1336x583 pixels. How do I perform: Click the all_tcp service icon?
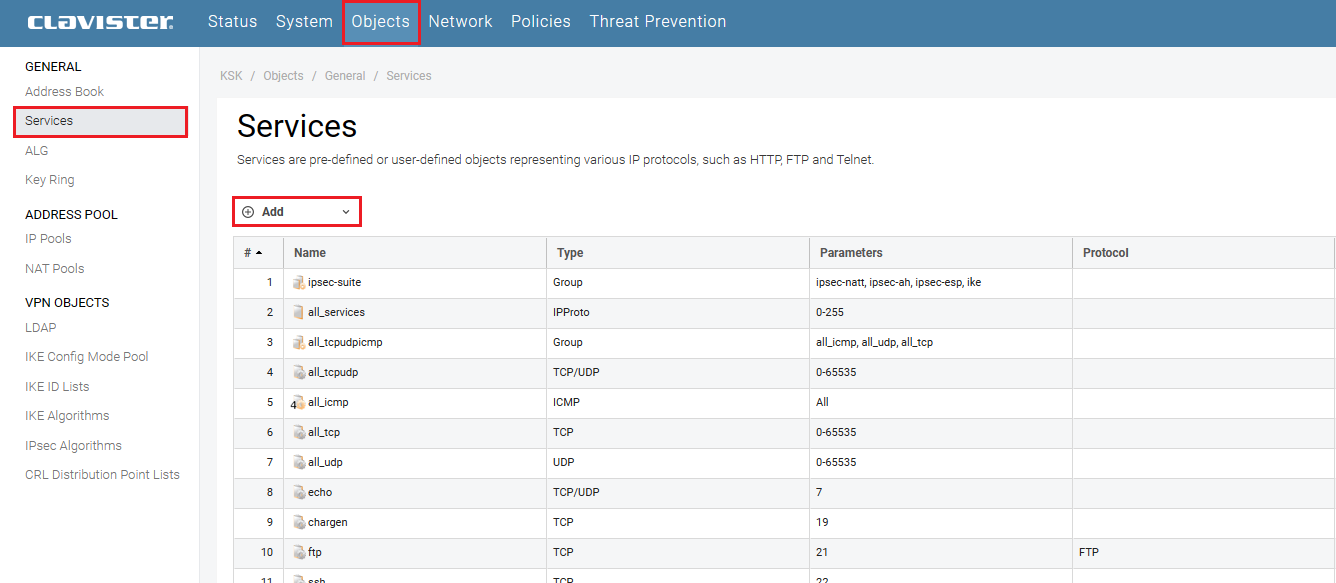[299, 433]
